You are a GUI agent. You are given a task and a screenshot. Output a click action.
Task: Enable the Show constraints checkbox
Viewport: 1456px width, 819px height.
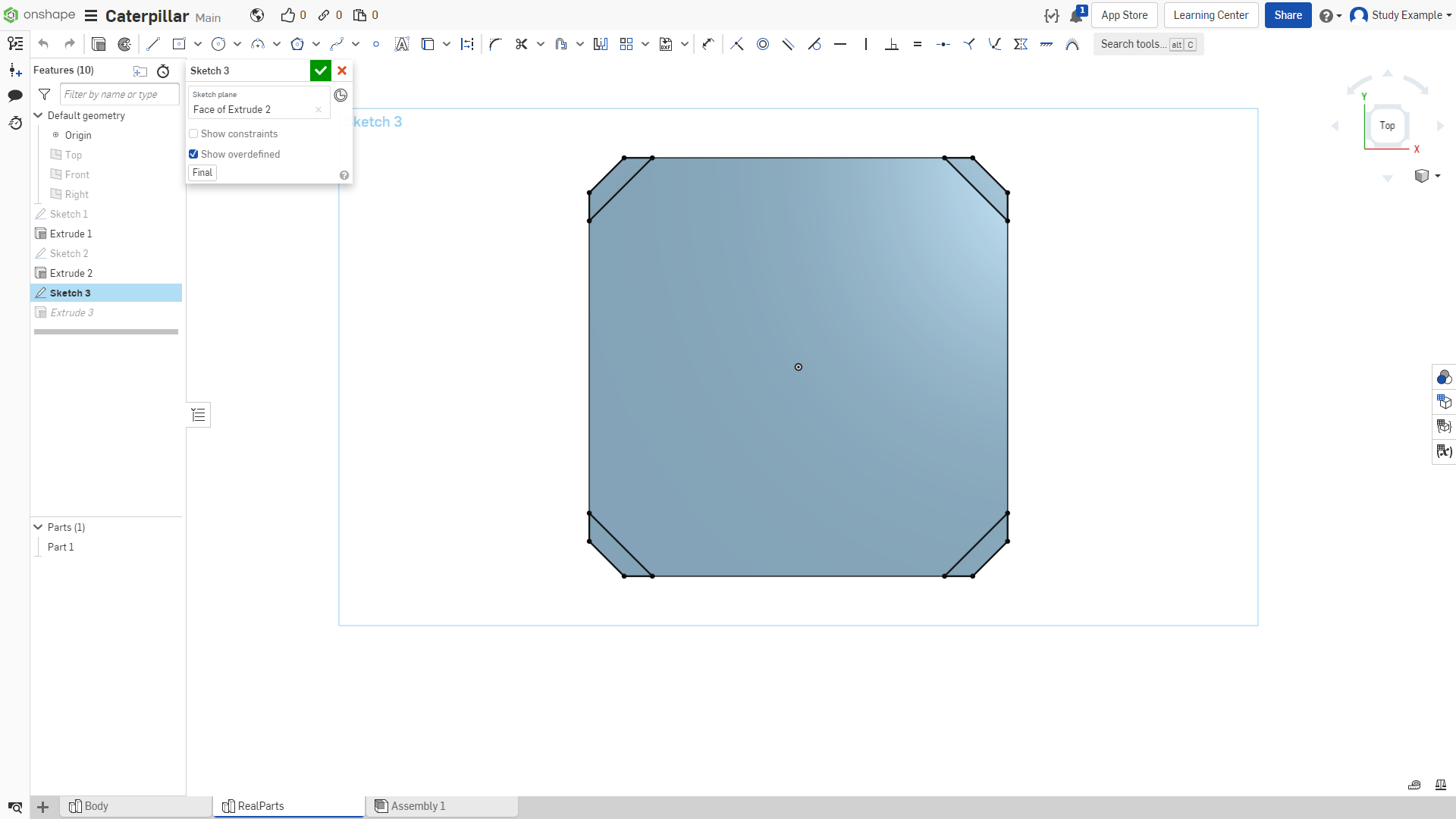[193, 133]
